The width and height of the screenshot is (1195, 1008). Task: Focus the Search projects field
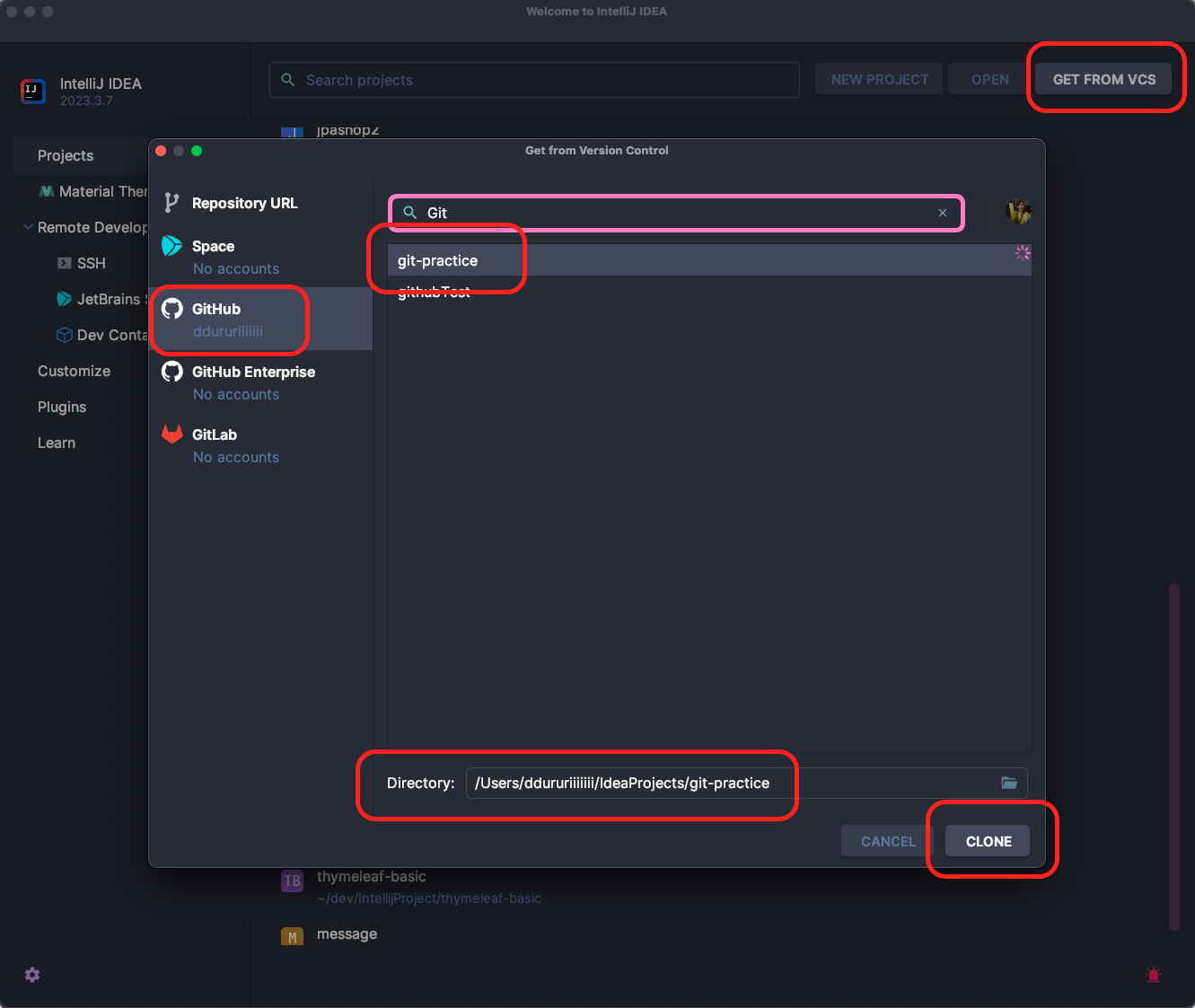(x=534, y=80)
